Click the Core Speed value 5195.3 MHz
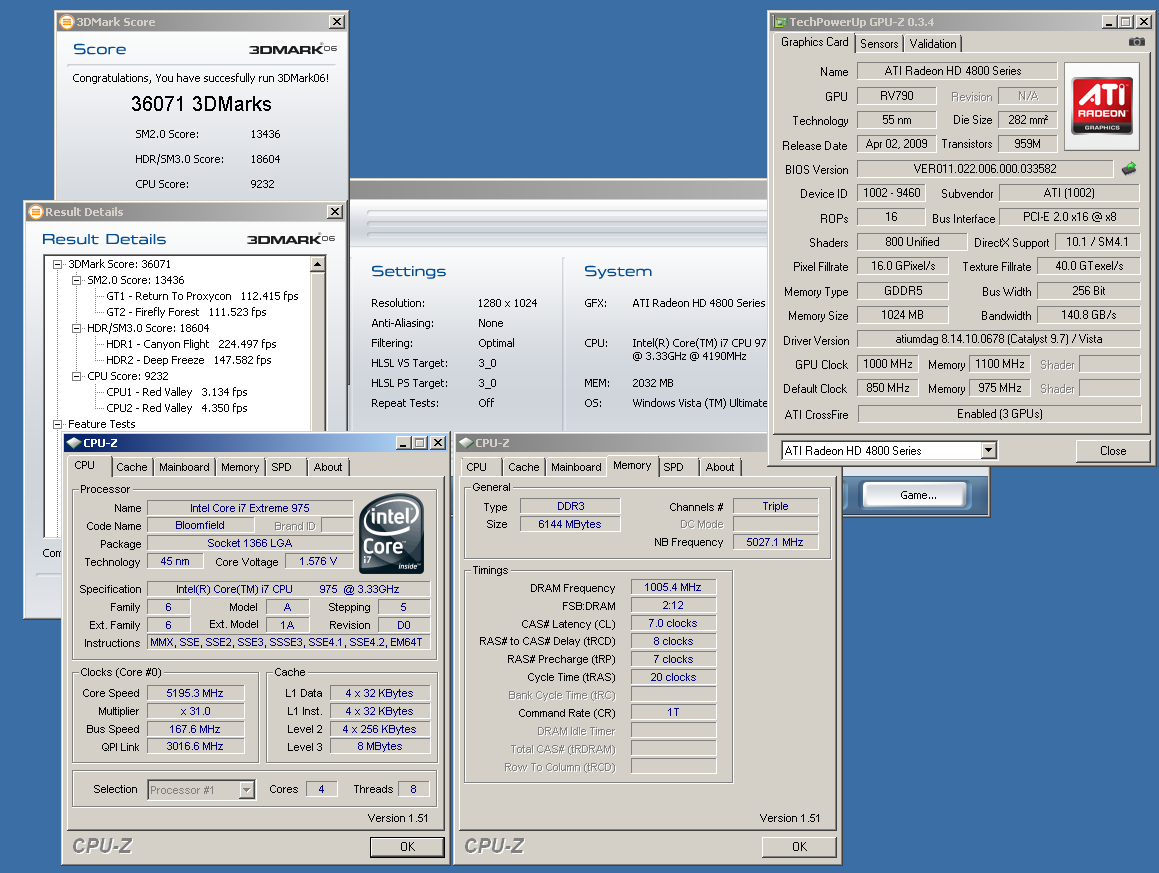 click(x=195, y=693)
